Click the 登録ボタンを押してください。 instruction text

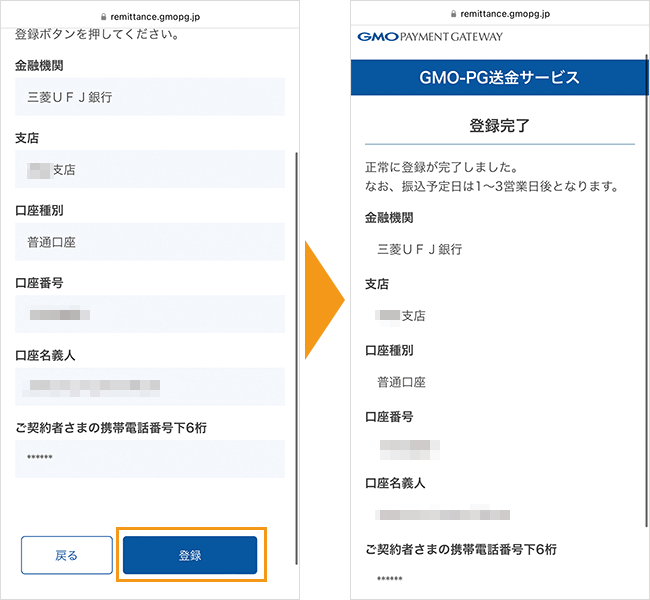click(x=97, y=34)
